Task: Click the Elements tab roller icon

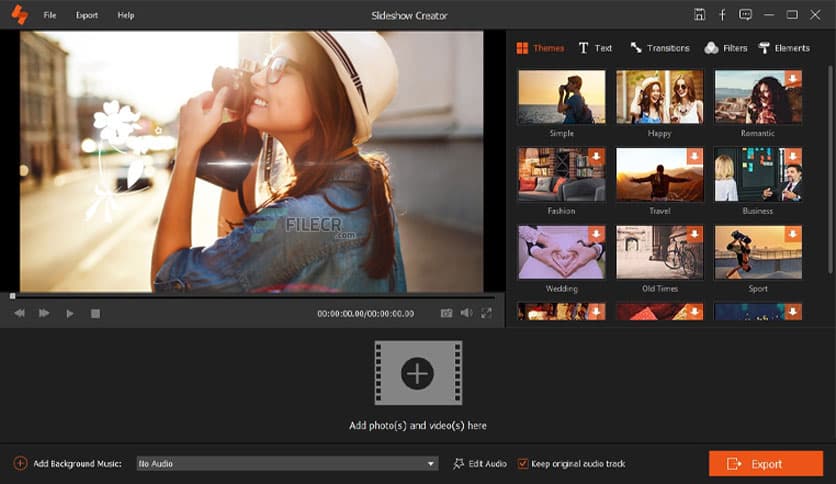Action: [764, 48]
